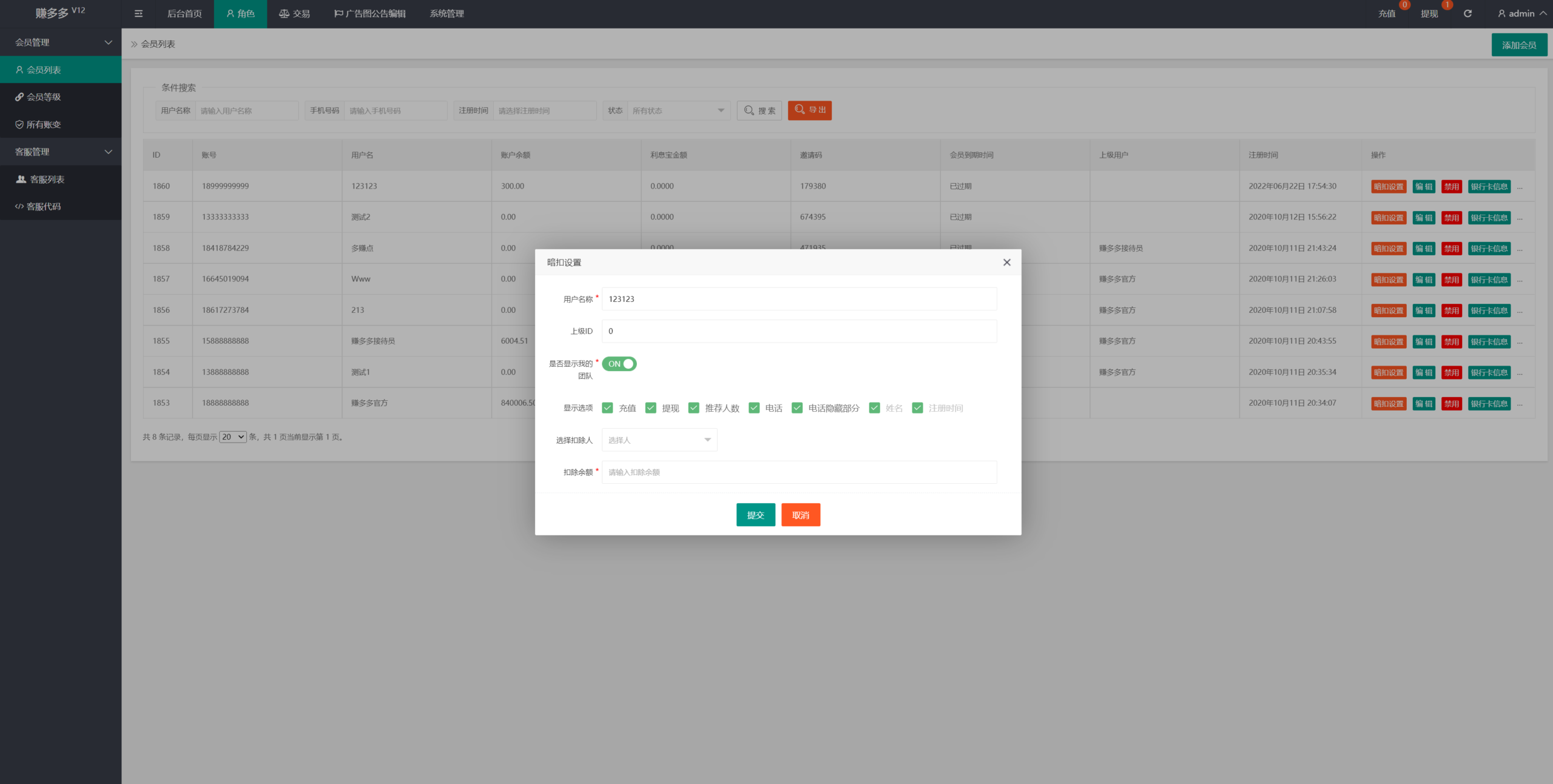Open the 广告图公告编辑 top menu

click(x=370, y=13)
